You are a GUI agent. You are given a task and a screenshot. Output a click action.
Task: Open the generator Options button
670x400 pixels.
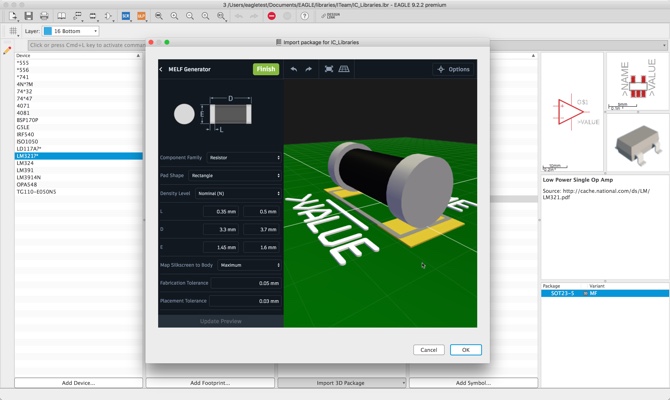pos(453,69)
